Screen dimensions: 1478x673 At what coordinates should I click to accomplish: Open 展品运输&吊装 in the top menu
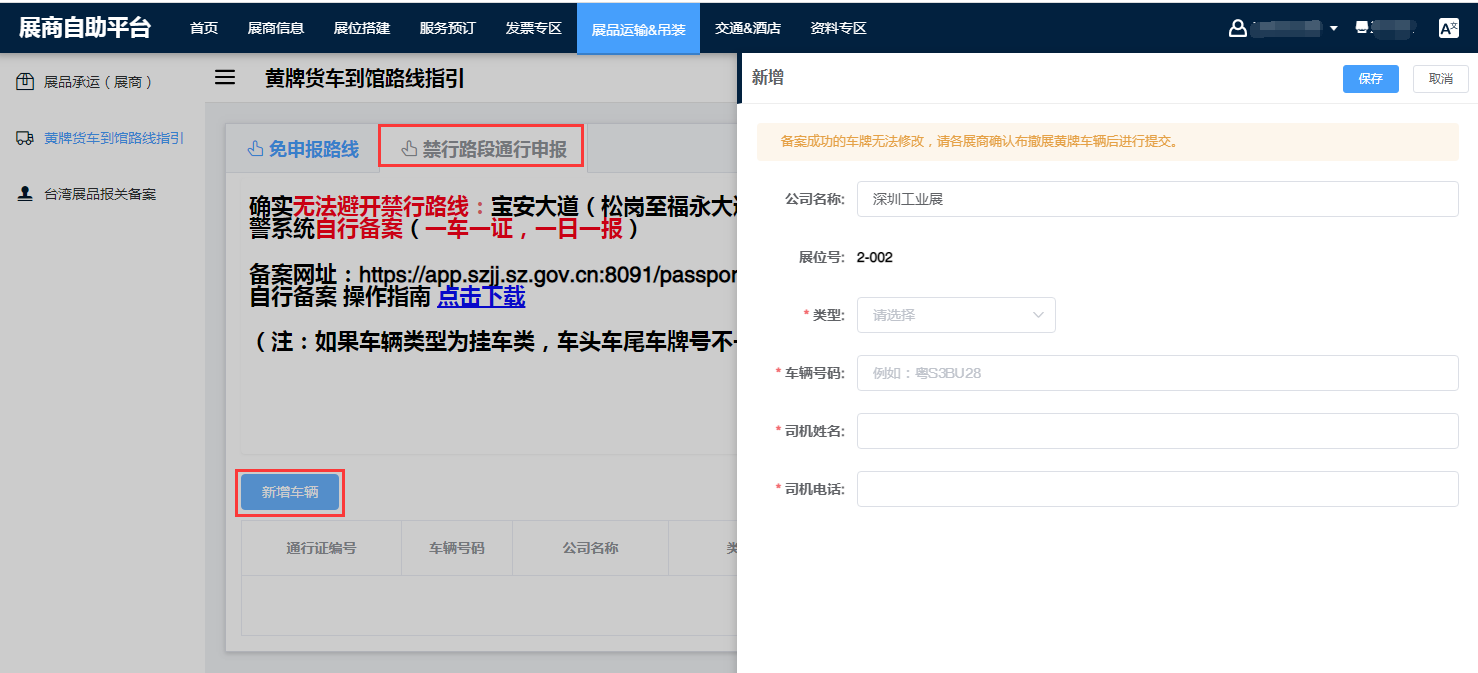[x=638, y=29]
